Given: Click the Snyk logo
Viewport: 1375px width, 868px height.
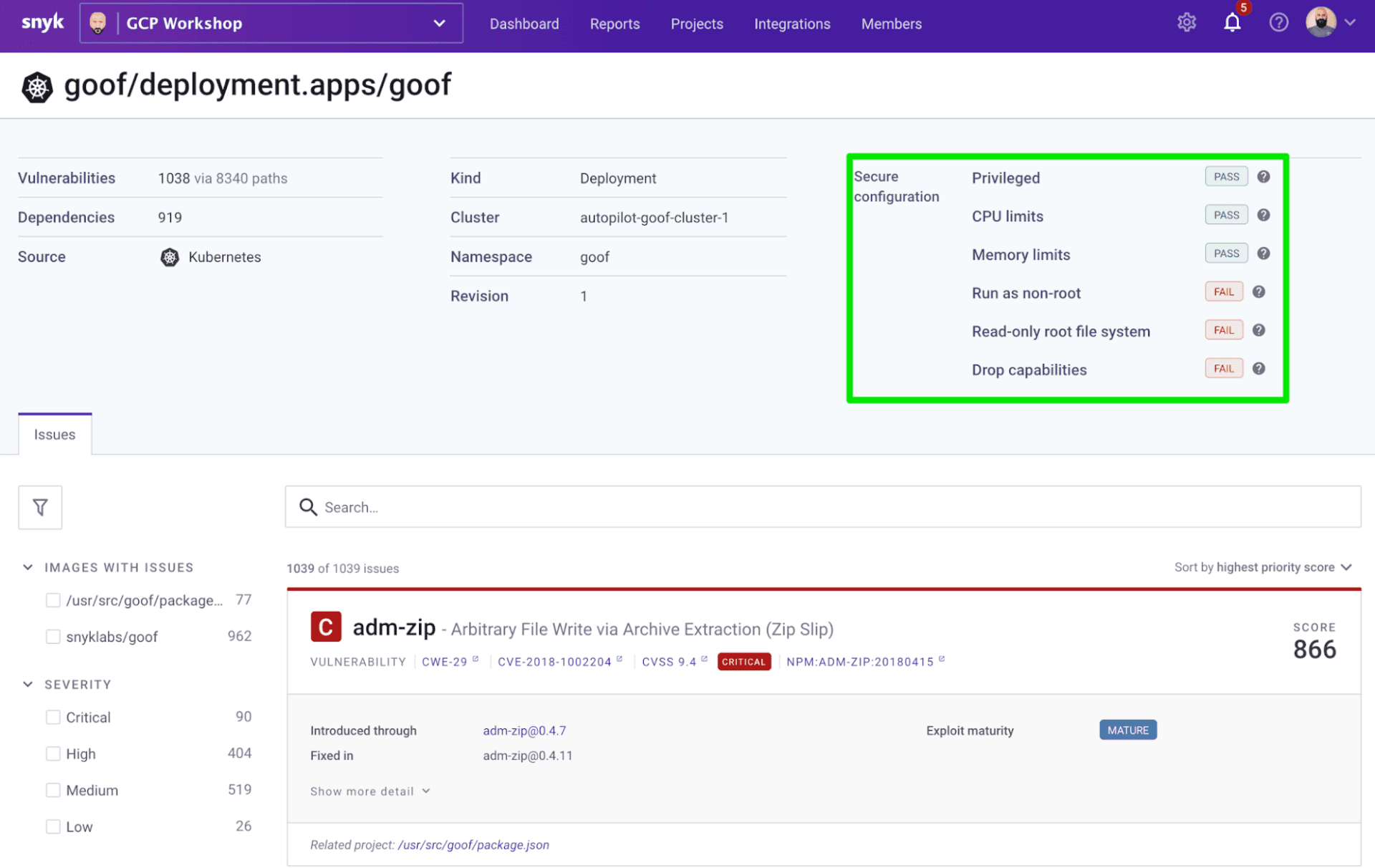Looking at the screenshot, I should (42, 23).
